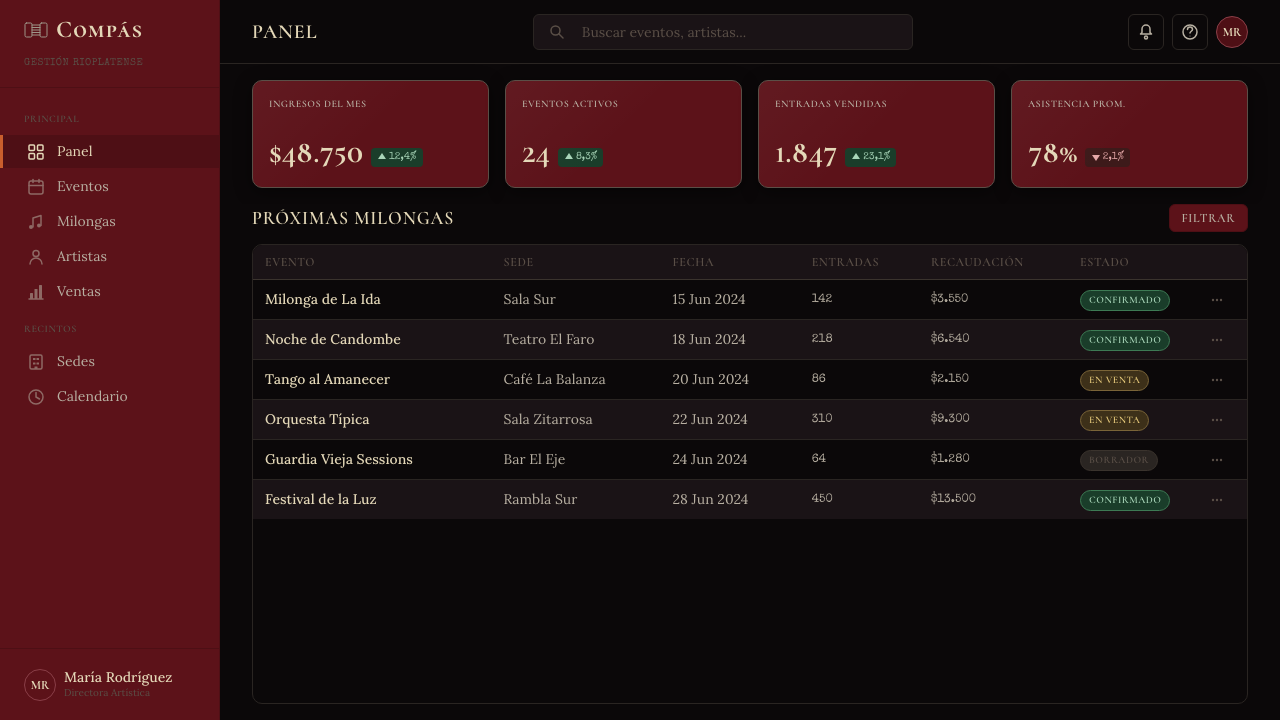
Task: Click revenue $13.500
Action: pos(953,498)
